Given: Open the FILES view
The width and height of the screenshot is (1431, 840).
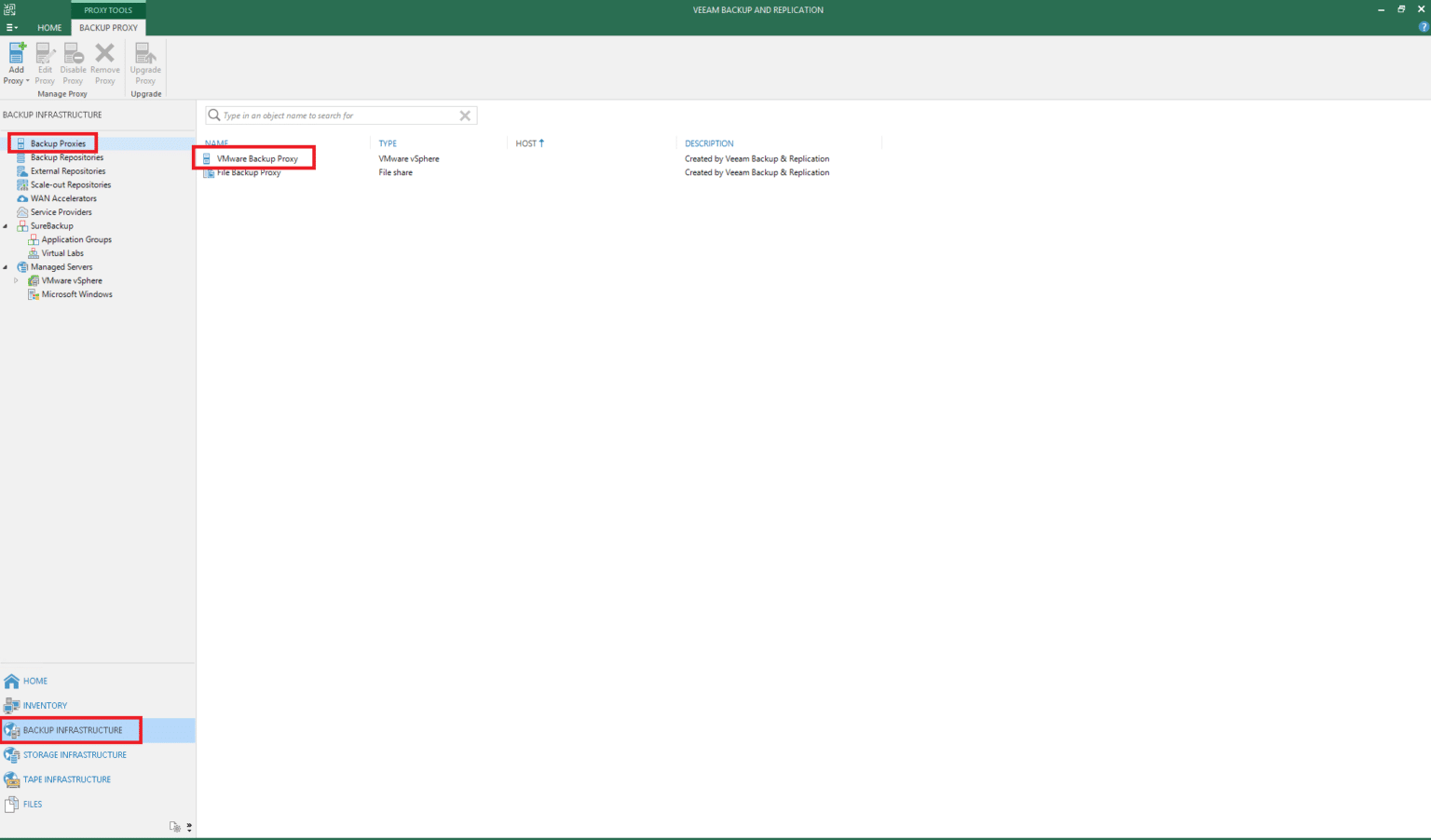Looking at the screenshot, I should tap(30, 804).
